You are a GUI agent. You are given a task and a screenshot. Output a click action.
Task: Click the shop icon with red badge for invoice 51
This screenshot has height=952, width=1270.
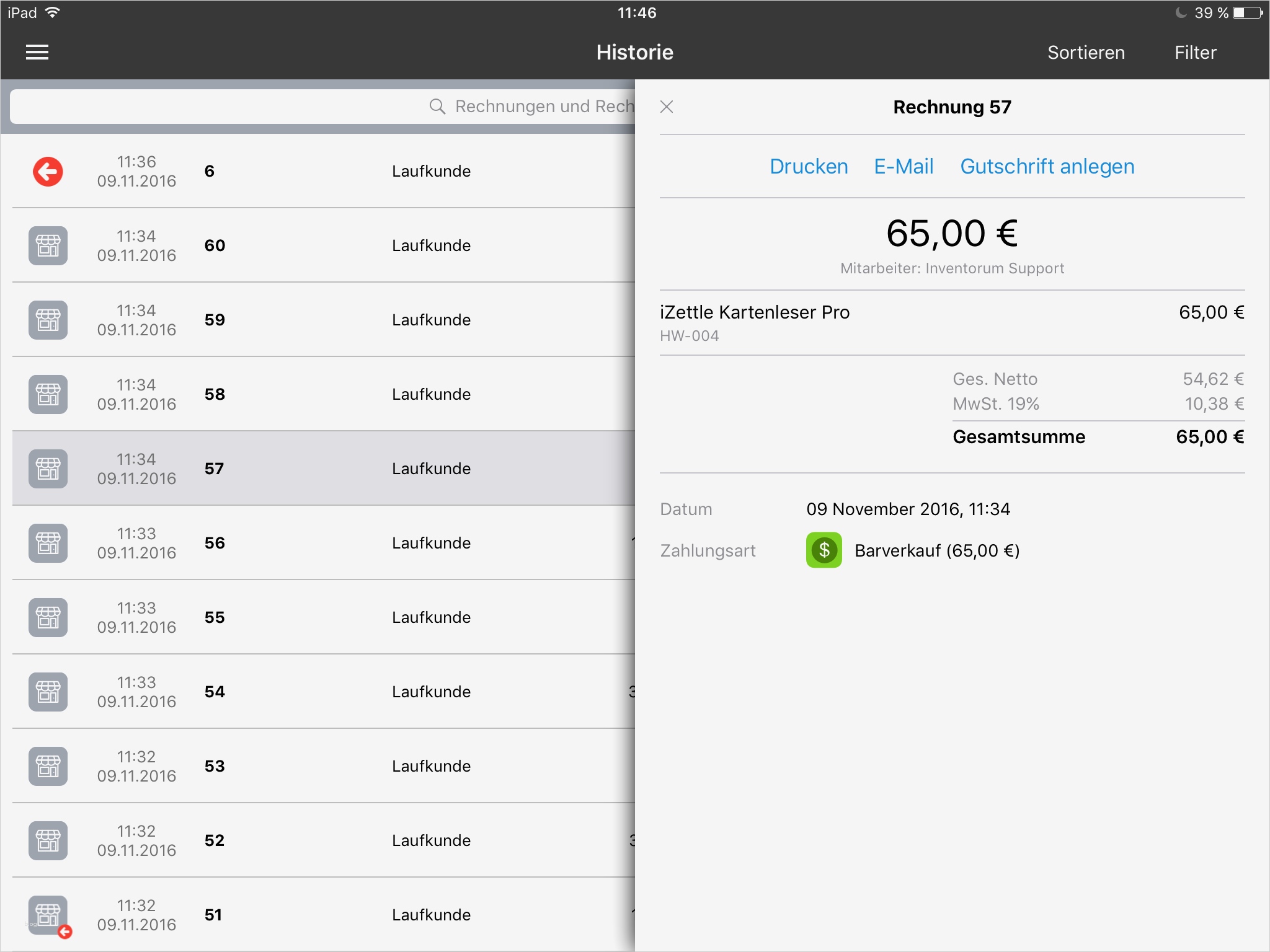pyautogui.click(x=49, y=916)
